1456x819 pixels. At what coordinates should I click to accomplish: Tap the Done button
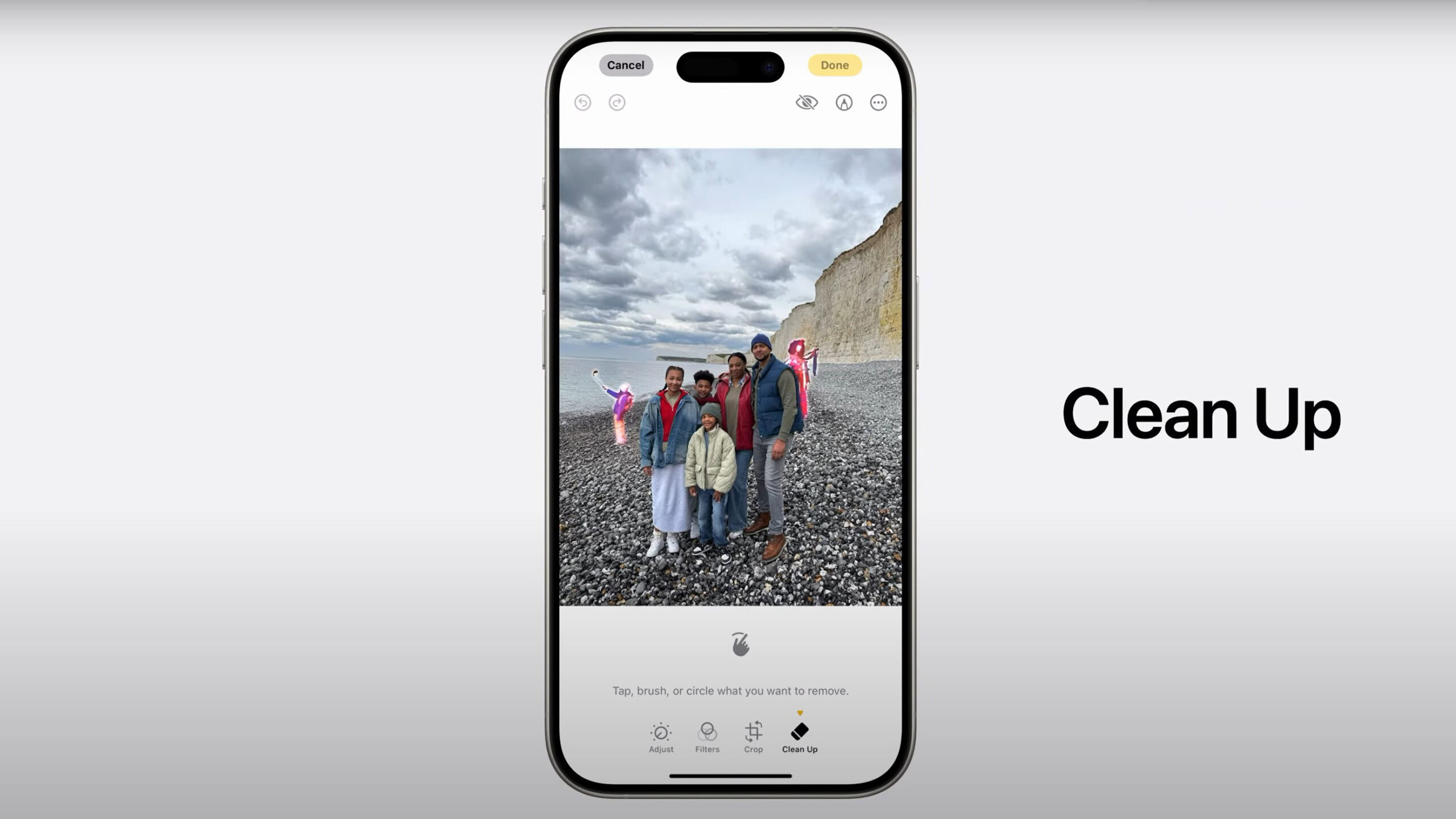tap(834, 65)
